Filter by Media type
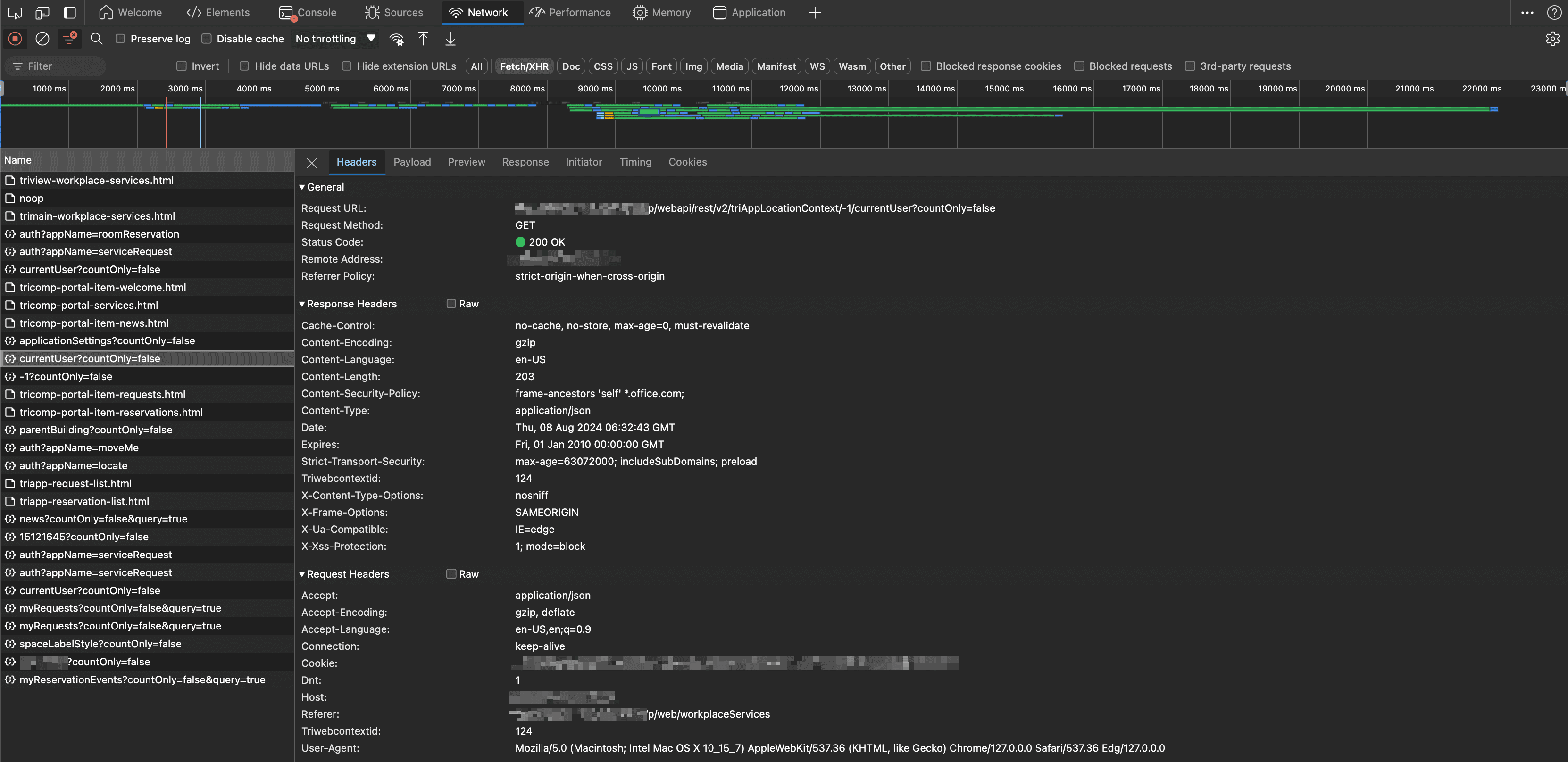This screenshot has width=1568, height=762. pyautogui.click(x=729, y=66)
